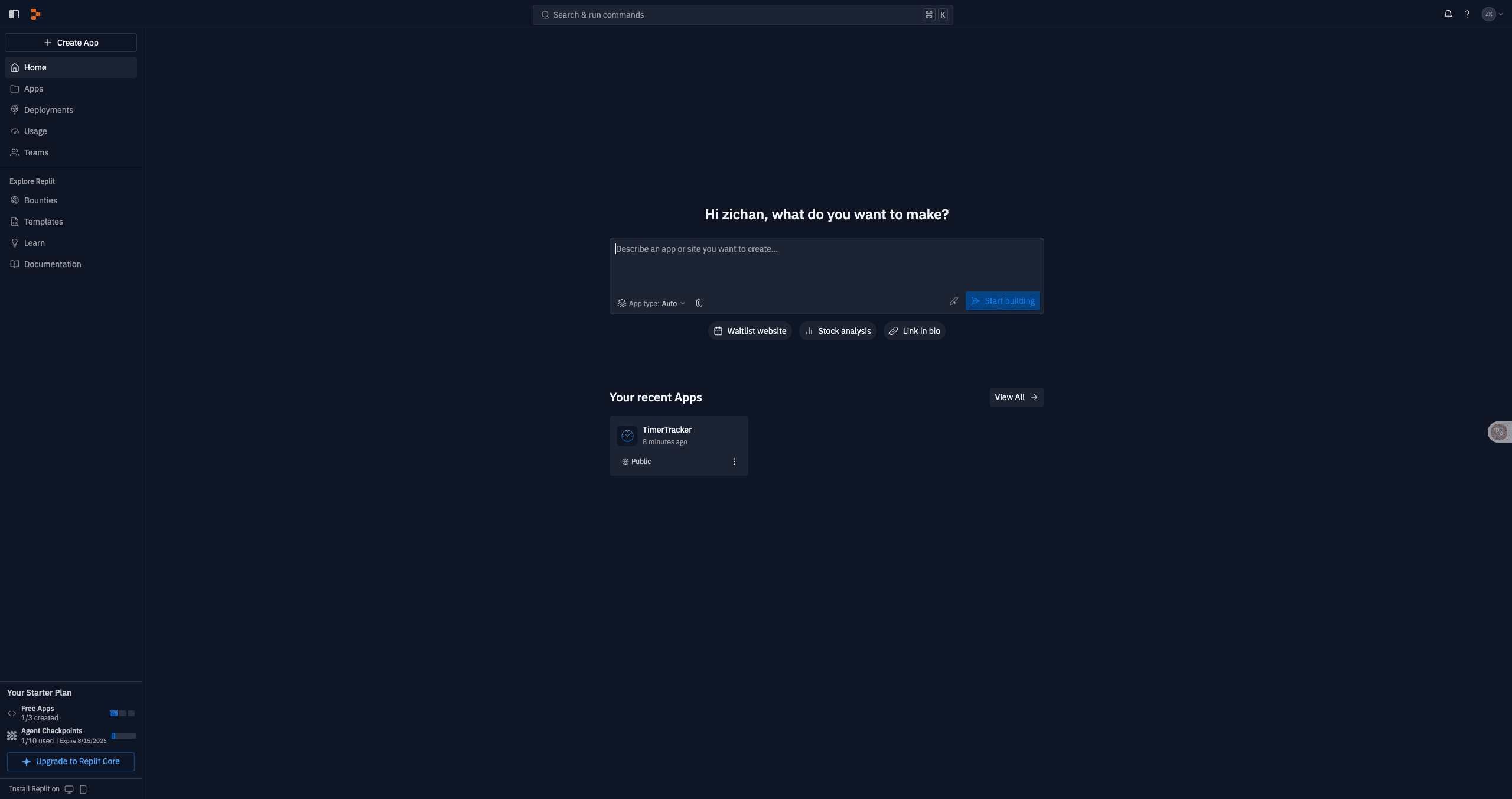Screen dimensions: 1512x799
Task: Click the Public visibility label on TimerTracker
Action: (x=636, y=462)
